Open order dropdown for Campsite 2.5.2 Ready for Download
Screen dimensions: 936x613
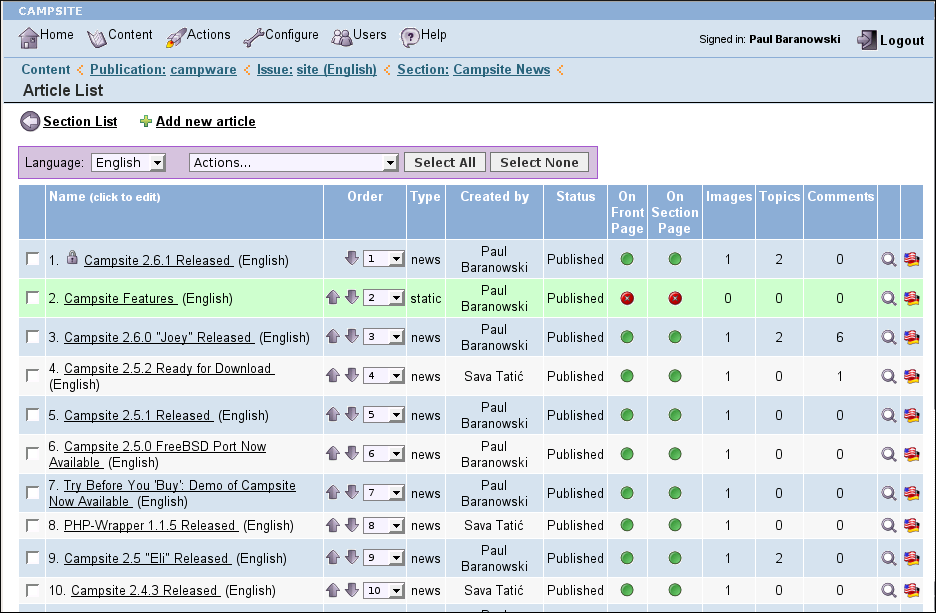[x=384, y=375]
